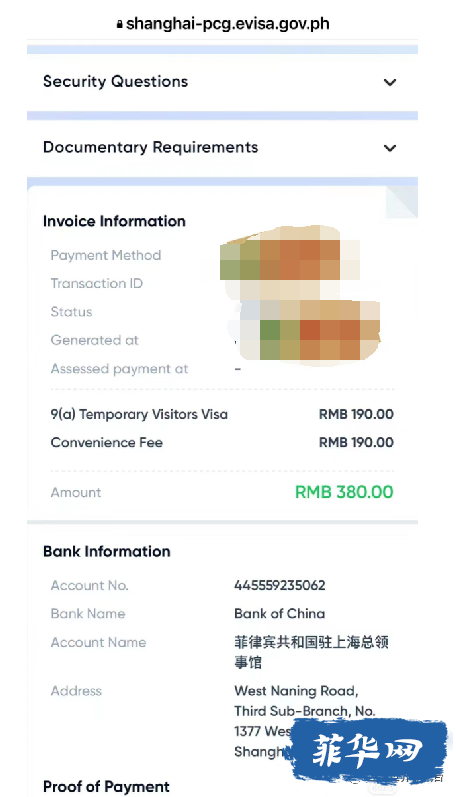Click the Chinese account name text

(x=311, y=652)
